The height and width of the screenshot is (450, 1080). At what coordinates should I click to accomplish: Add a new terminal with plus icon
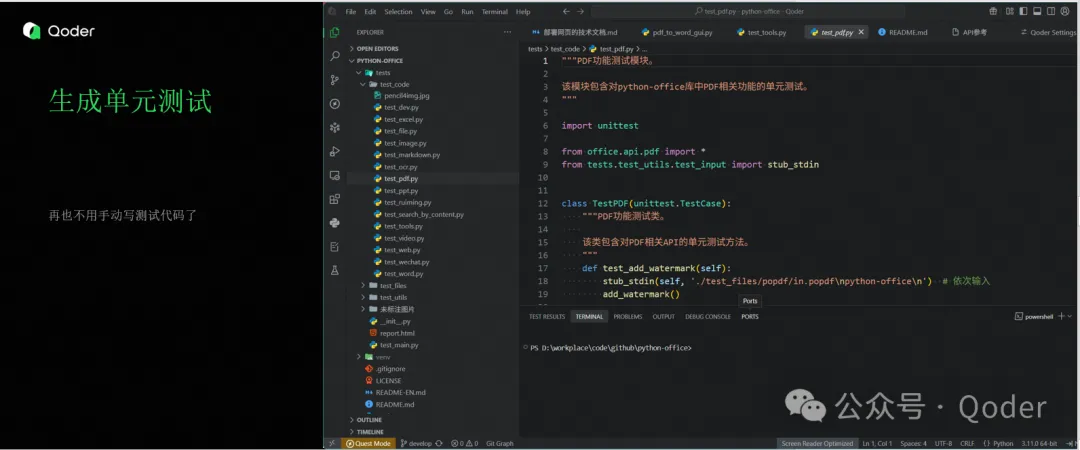pos(1061,316)
